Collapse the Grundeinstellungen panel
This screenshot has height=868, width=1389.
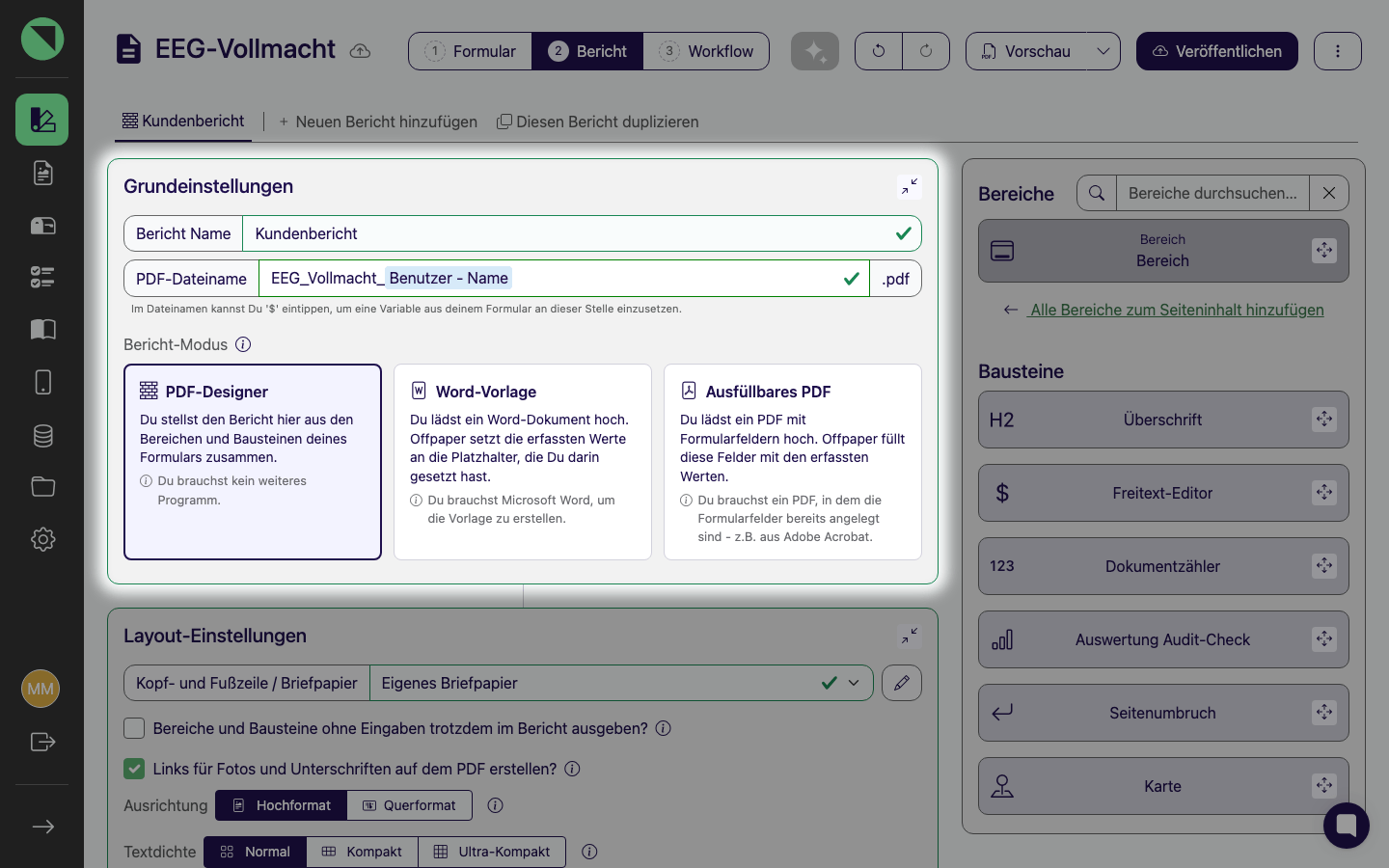[x=910, y=186]
